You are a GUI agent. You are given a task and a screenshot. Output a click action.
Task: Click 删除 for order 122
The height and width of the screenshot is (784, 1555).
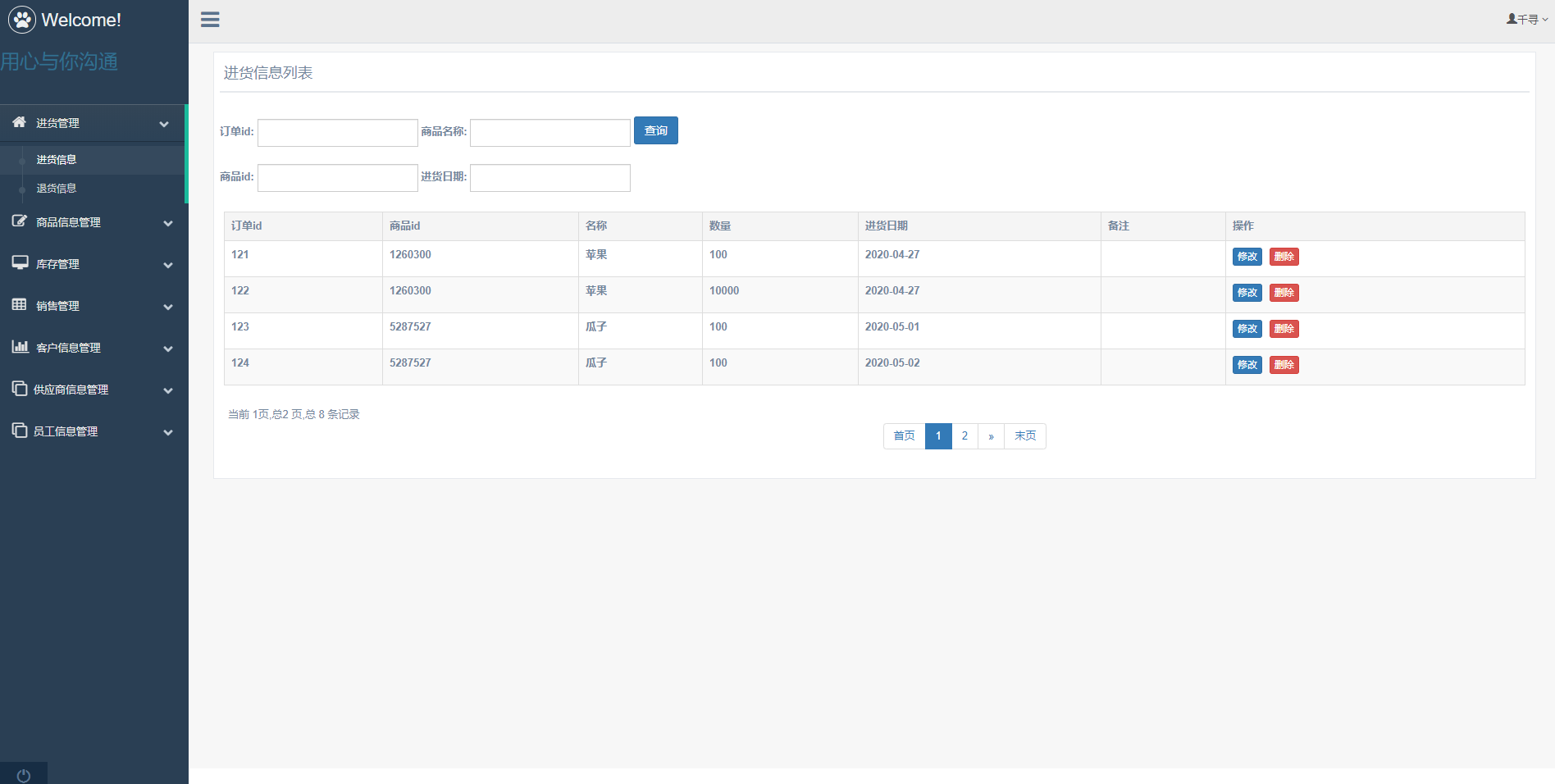(x=1284, y=293)
